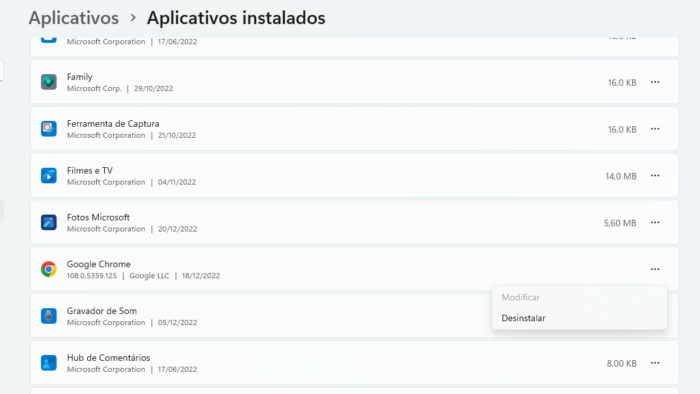Image resolution: width=700 pixels, height=394 pixels.
Task: Click the Family 16,0 KB size
Action: tap(622, 83)
